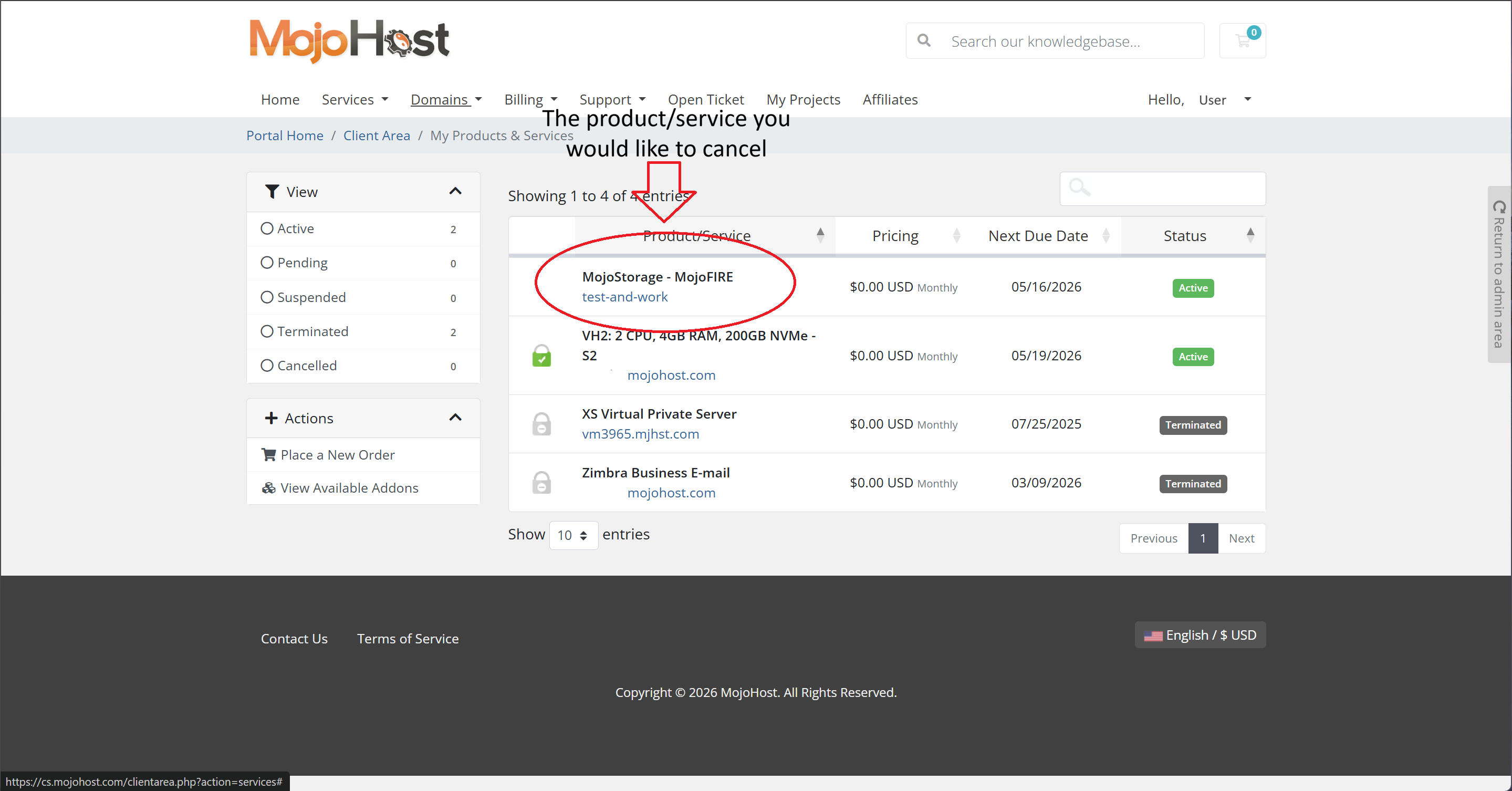
Task: Click the MojoHost logo
Action: tap(349, 40)
